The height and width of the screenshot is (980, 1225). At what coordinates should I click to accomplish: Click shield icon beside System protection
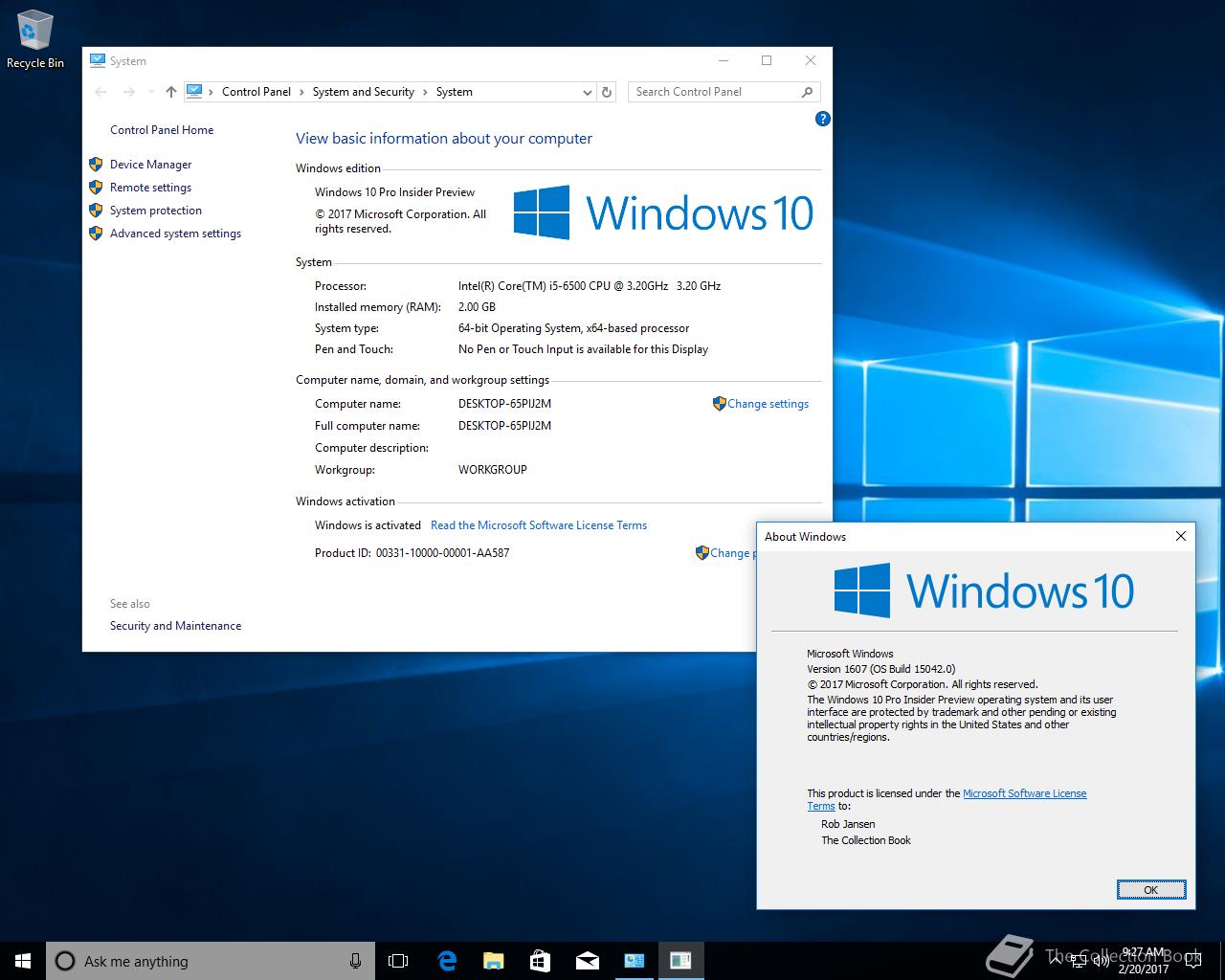(x=96, y=210)
